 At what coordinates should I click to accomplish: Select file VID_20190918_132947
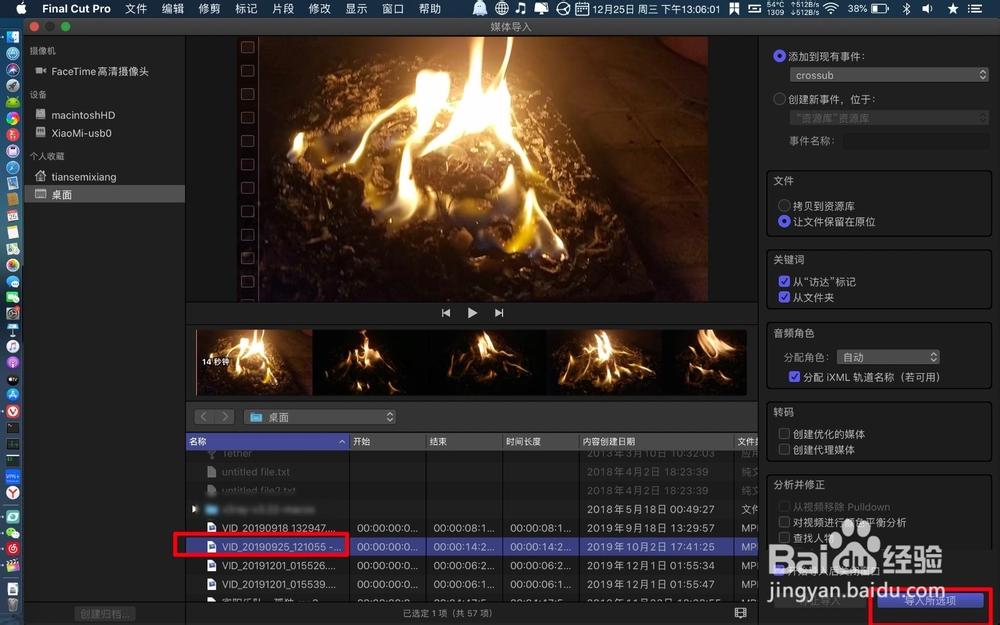pyautogui.click(x=472, y=527)
